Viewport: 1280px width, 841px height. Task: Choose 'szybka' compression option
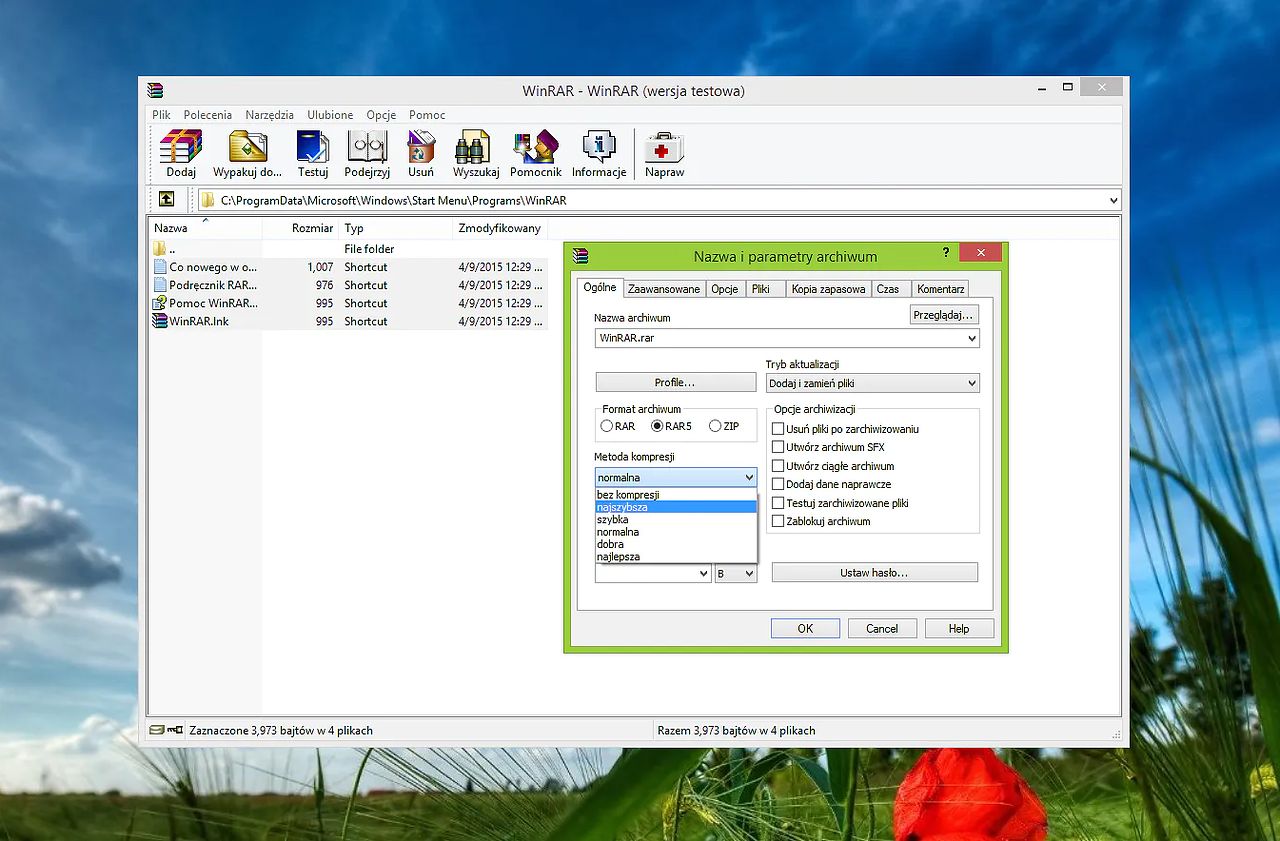pos(676,520)
